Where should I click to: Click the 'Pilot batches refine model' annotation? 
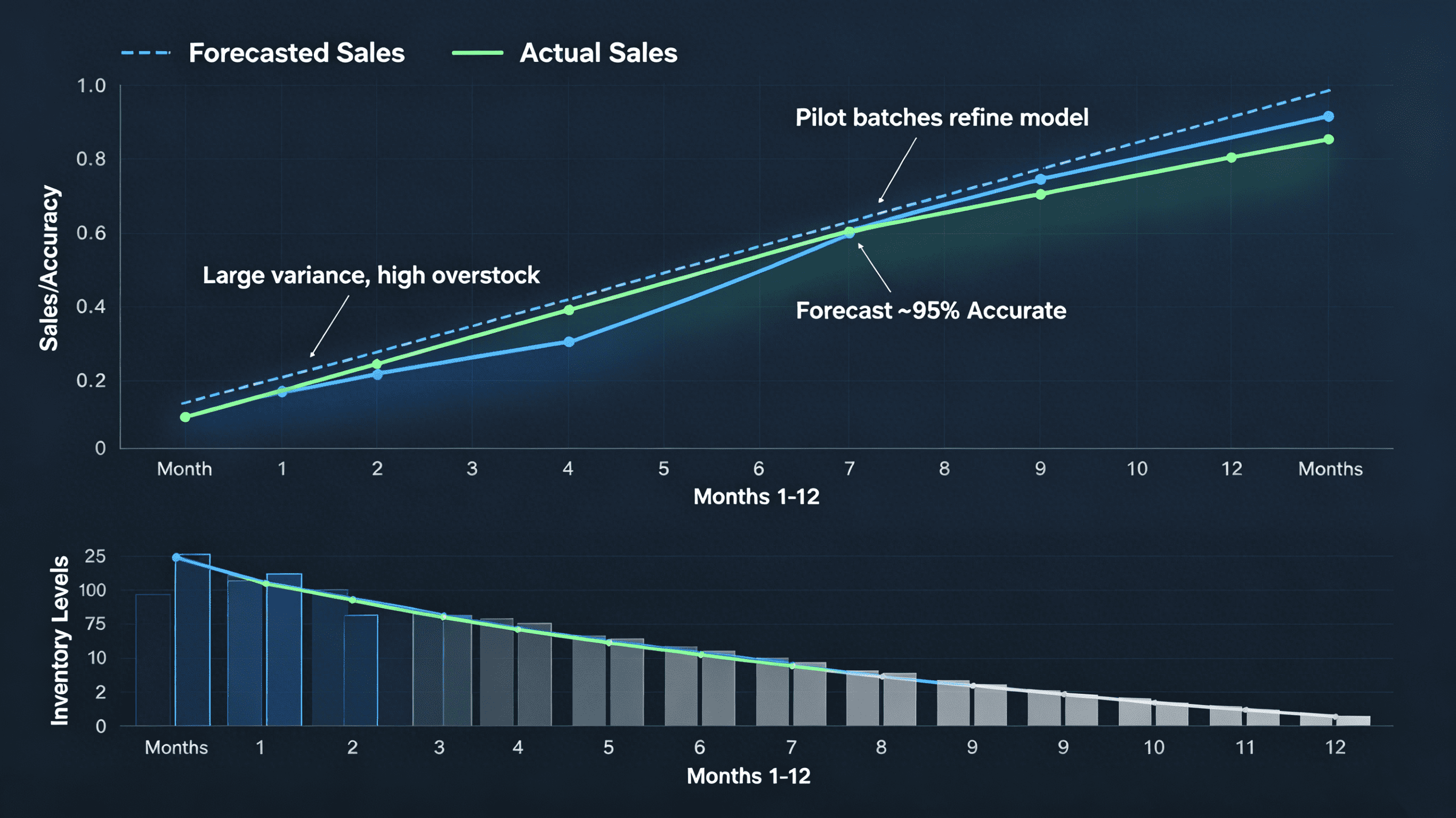pos(942,118)
